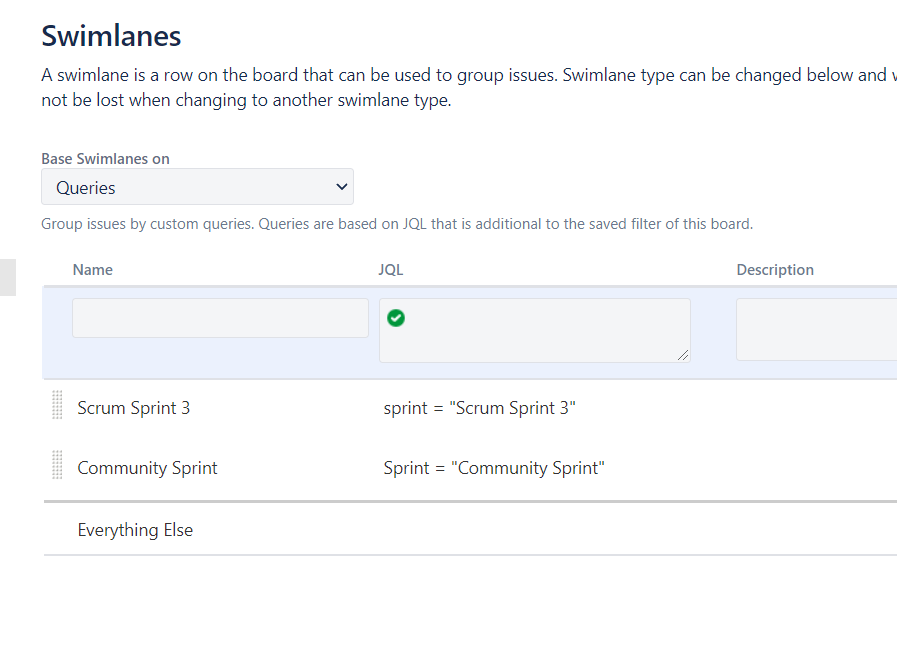Click the collapsed sidebar tab on the left edge
The width and height of the screenshot is (897, 667).
[x=7, y=278]
